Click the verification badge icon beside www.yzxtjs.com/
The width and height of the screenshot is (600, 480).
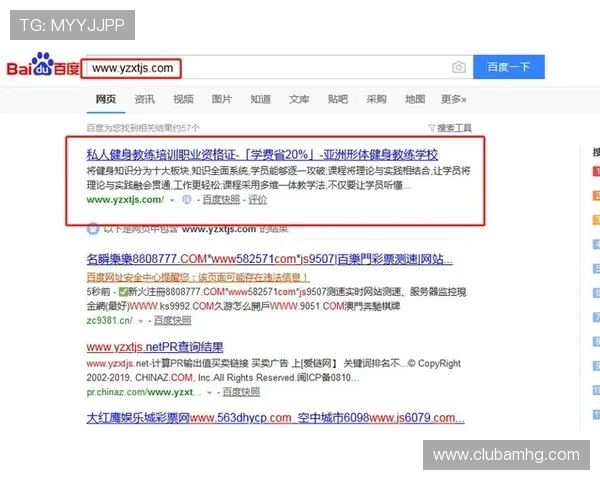(x=187, y=200)
